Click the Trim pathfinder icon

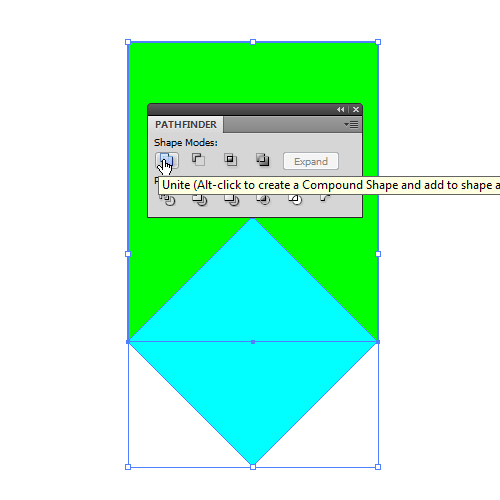coord(199,200)
